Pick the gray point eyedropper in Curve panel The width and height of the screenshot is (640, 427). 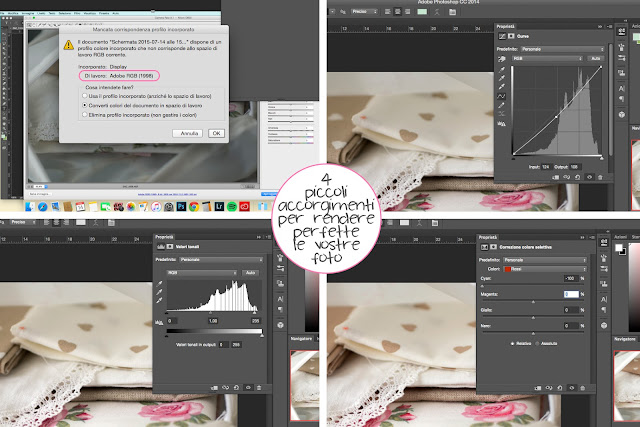[x=502, y=78]
